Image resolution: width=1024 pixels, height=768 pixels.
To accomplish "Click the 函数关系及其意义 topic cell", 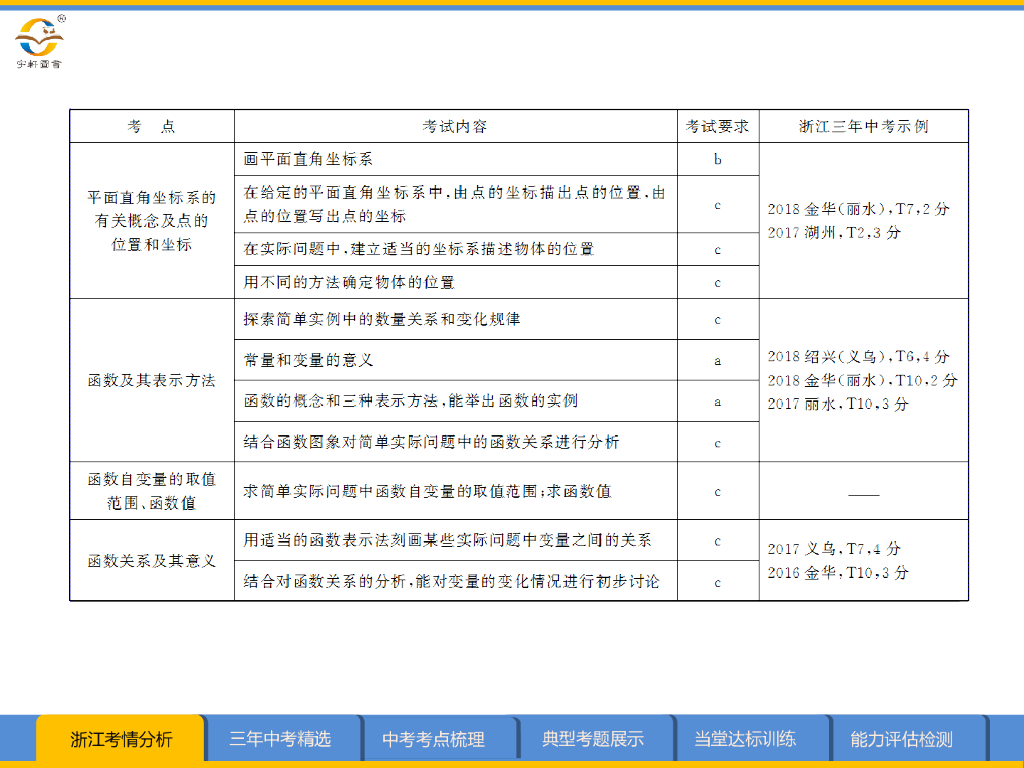I will click(x=151, y=560).
